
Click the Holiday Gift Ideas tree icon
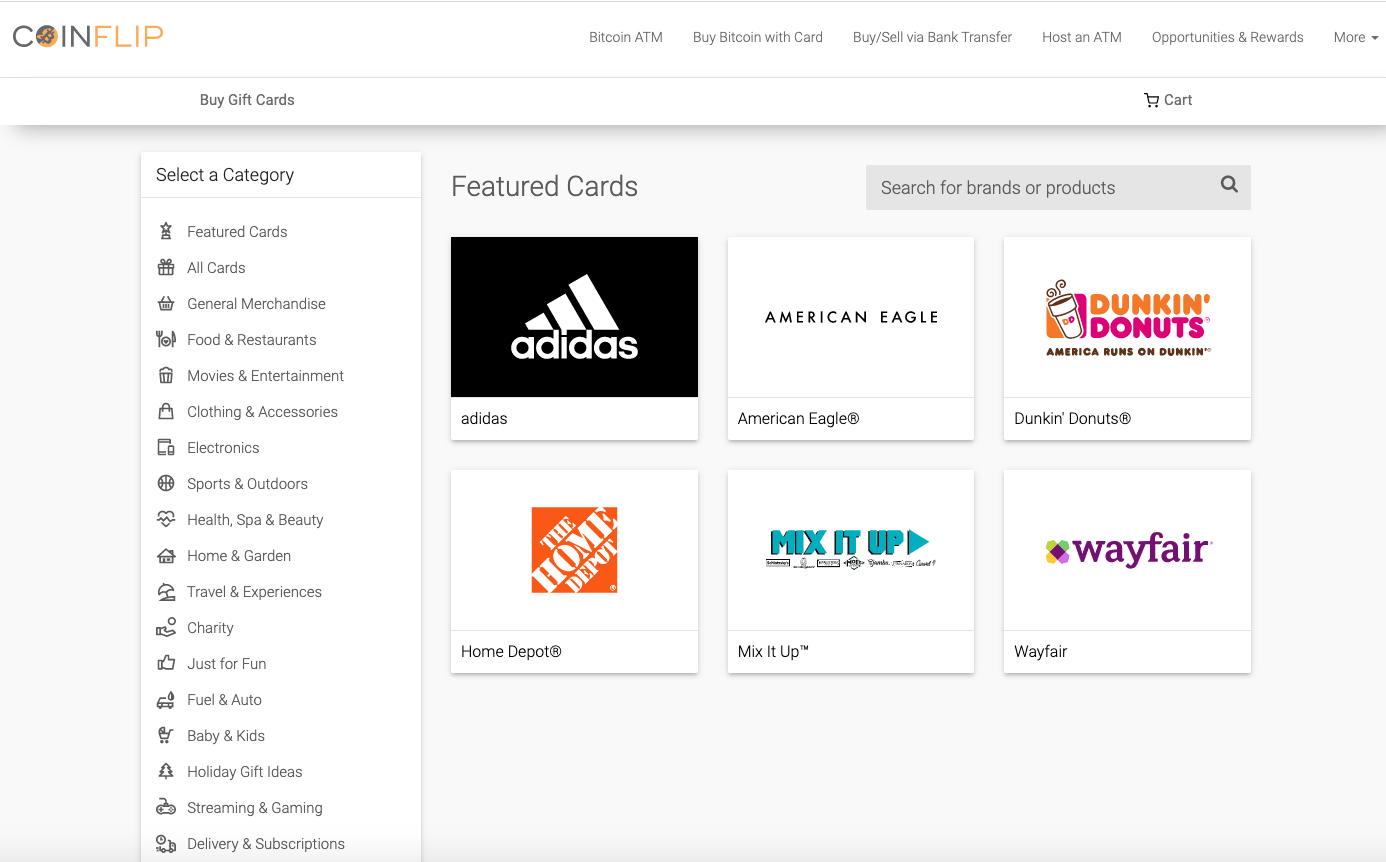[166, 771]
